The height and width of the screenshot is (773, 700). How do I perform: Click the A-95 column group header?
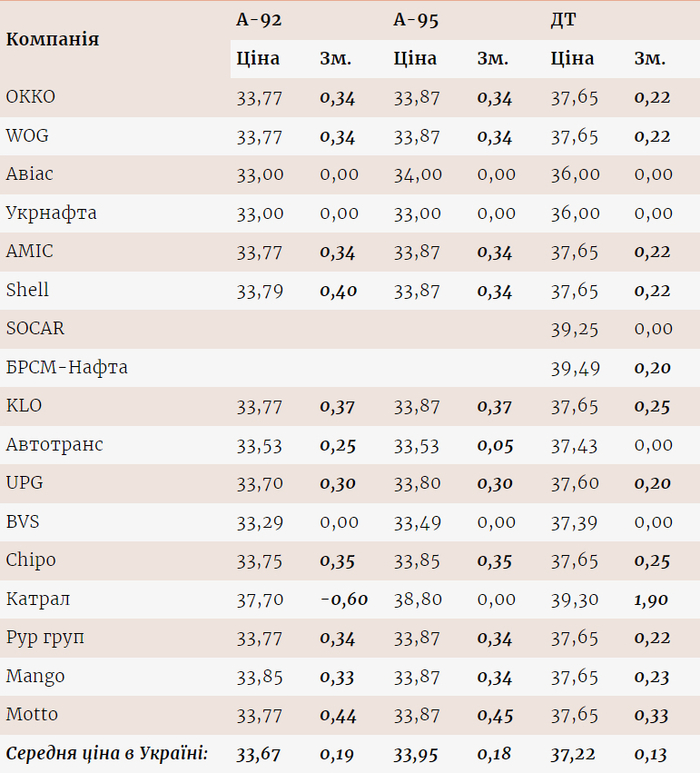coord(416,19)
